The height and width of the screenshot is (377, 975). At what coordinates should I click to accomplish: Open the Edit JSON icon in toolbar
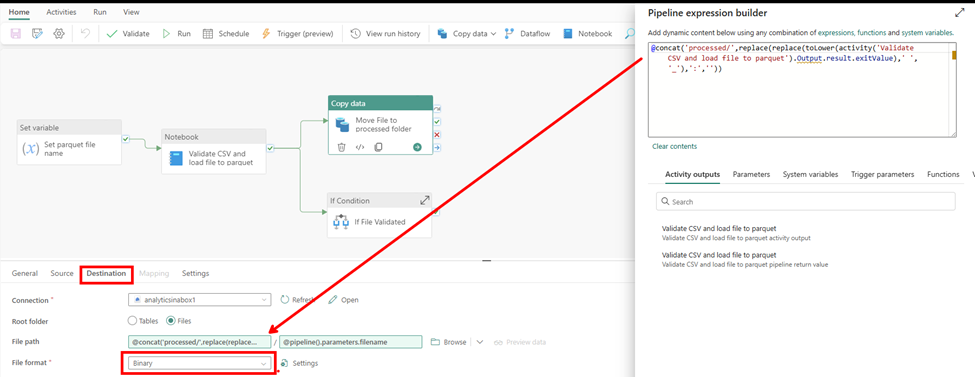[37, 34]
